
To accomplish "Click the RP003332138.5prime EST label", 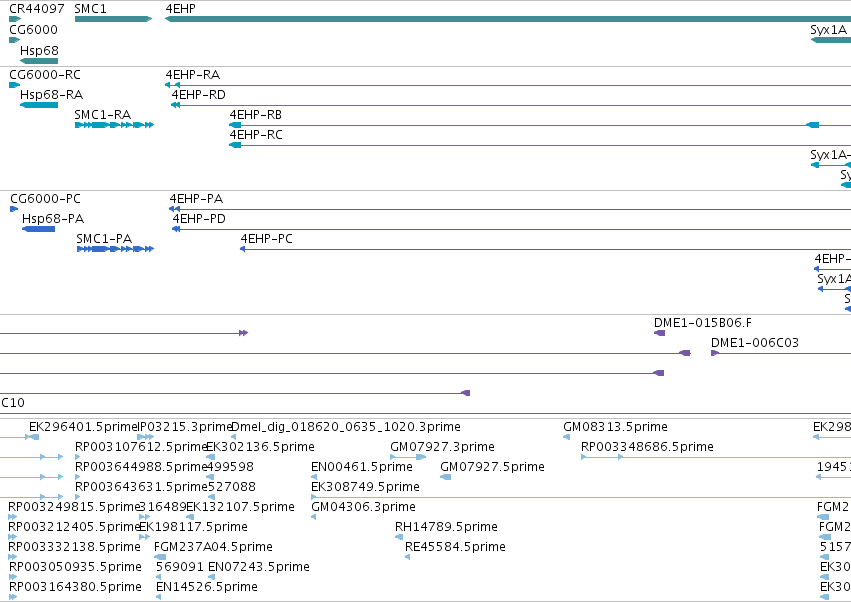I will coord(74,547).
